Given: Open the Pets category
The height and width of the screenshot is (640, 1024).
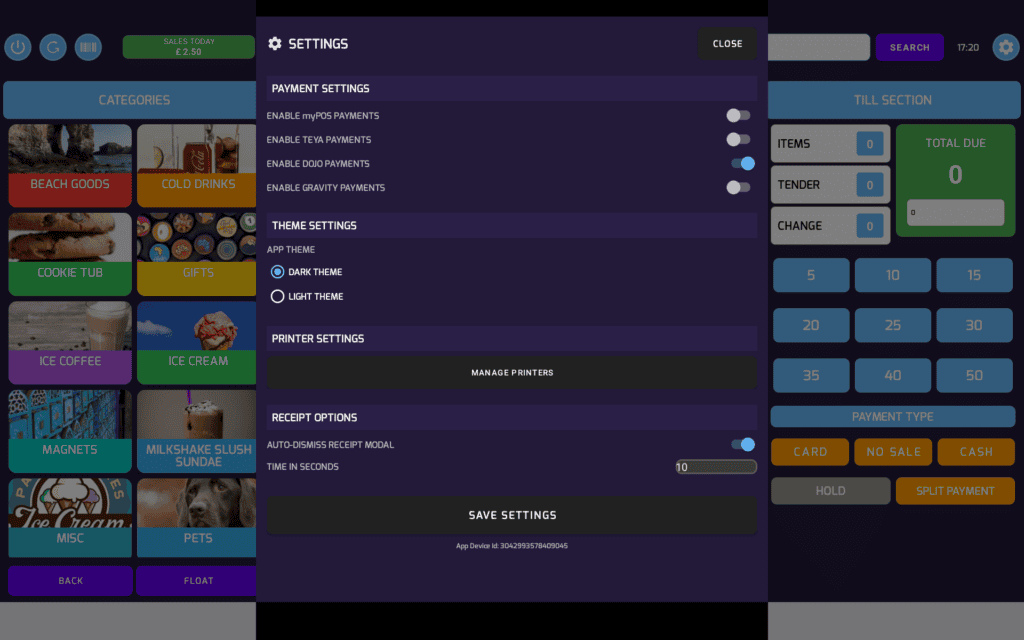Looking at the screenshot, I should pyautogui.click(x=197, y=518).
